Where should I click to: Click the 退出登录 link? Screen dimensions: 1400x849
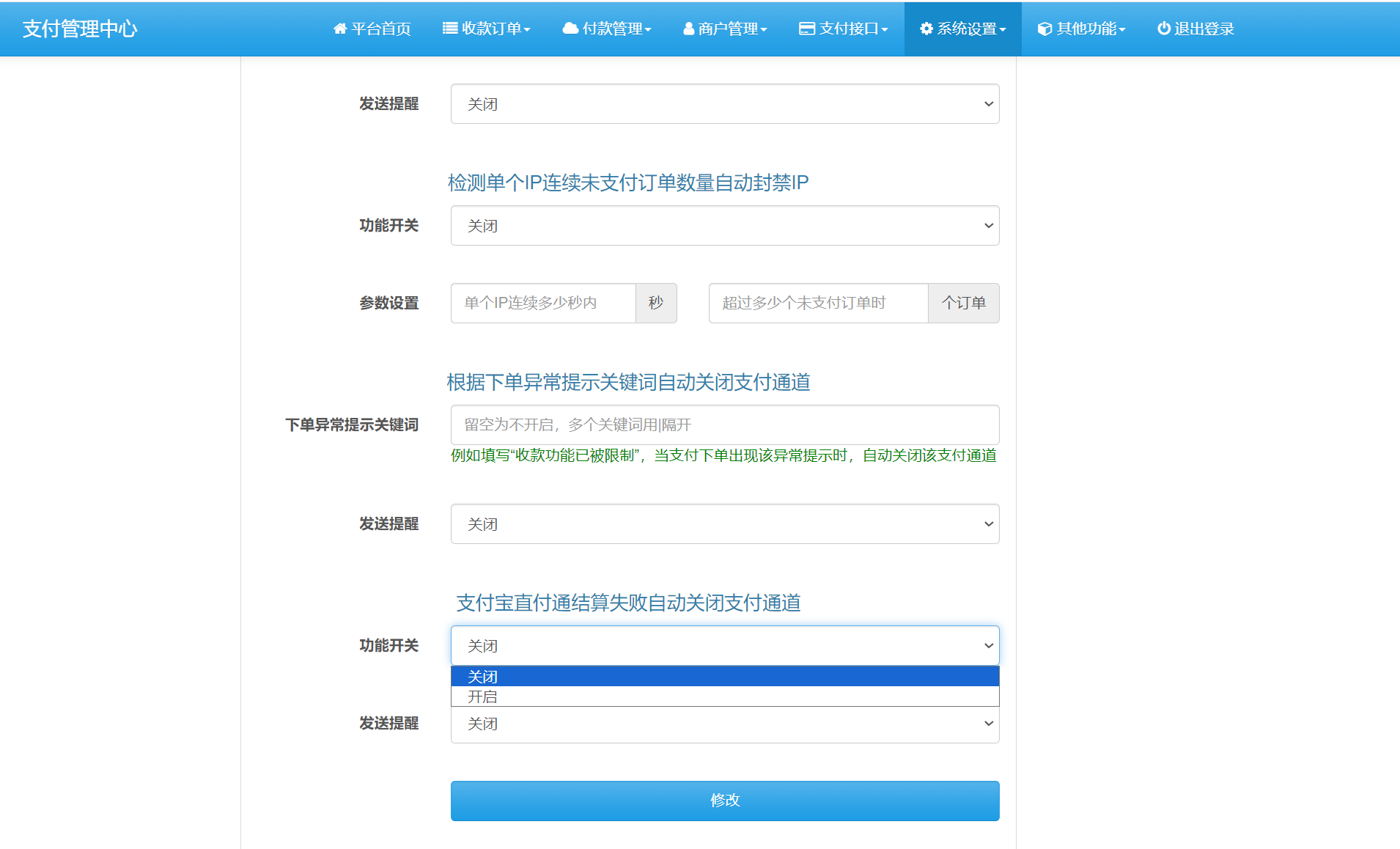[x=1195, y=29]
